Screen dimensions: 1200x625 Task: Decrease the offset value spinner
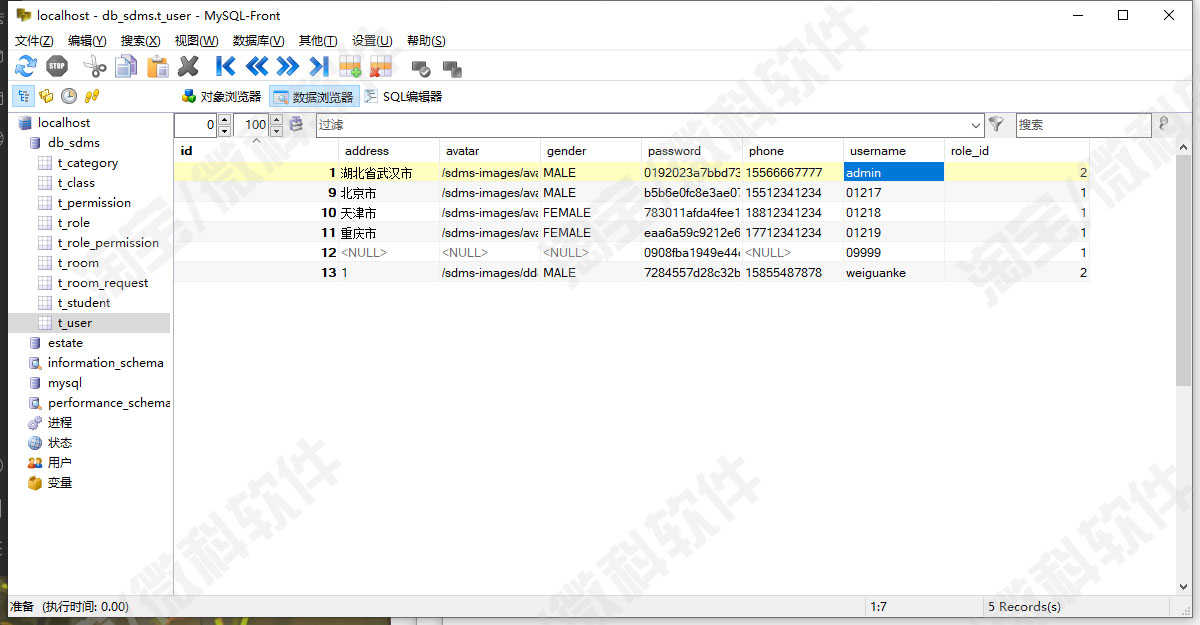click(224, 130)
